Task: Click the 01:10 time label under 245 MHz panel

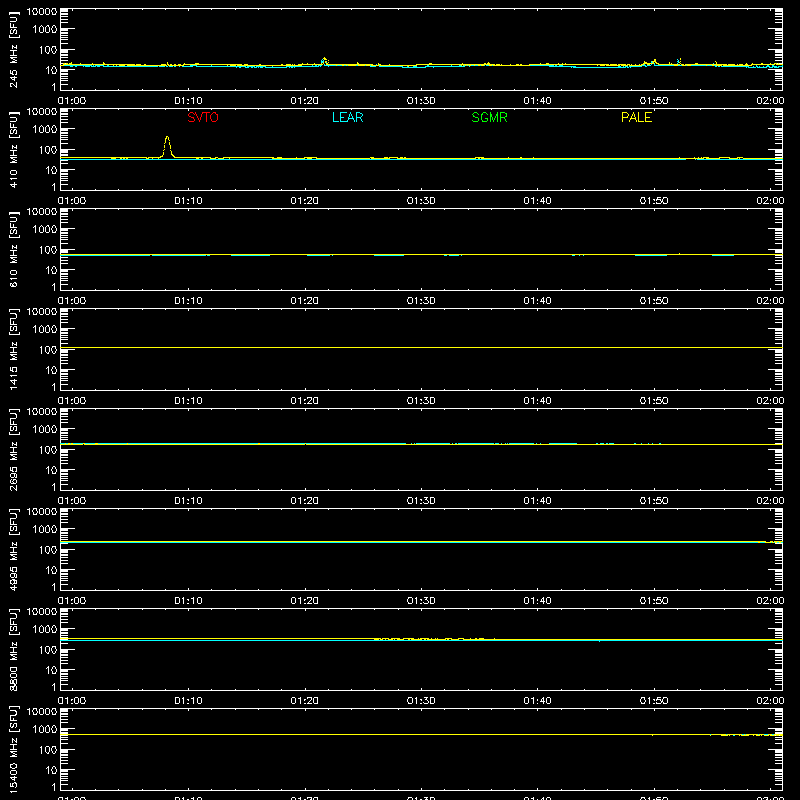Action: pyautogui.click(x=188, y=101)
